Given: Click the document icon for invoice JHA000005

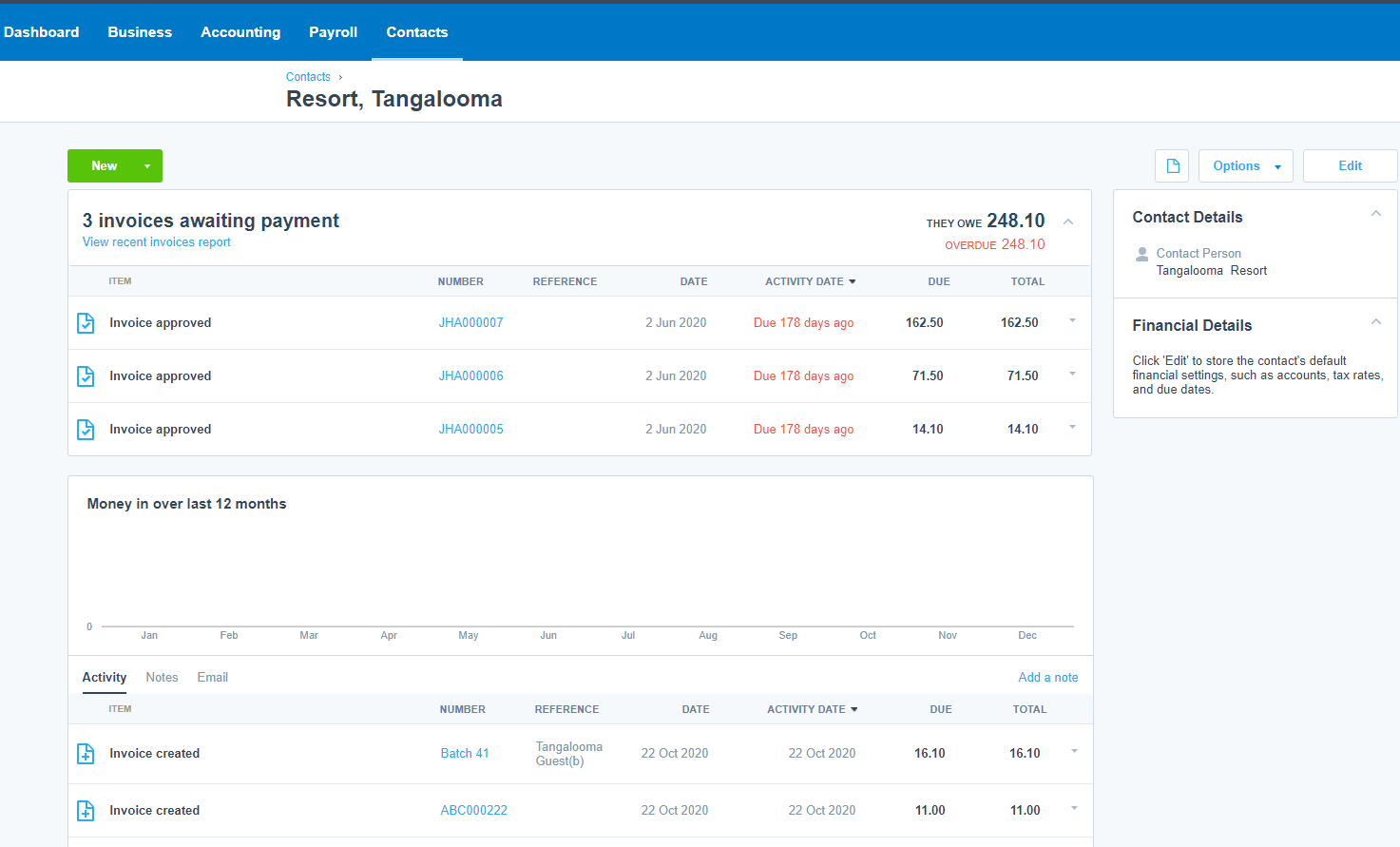Looking at the screenshot, I should [x=86, y=430].
